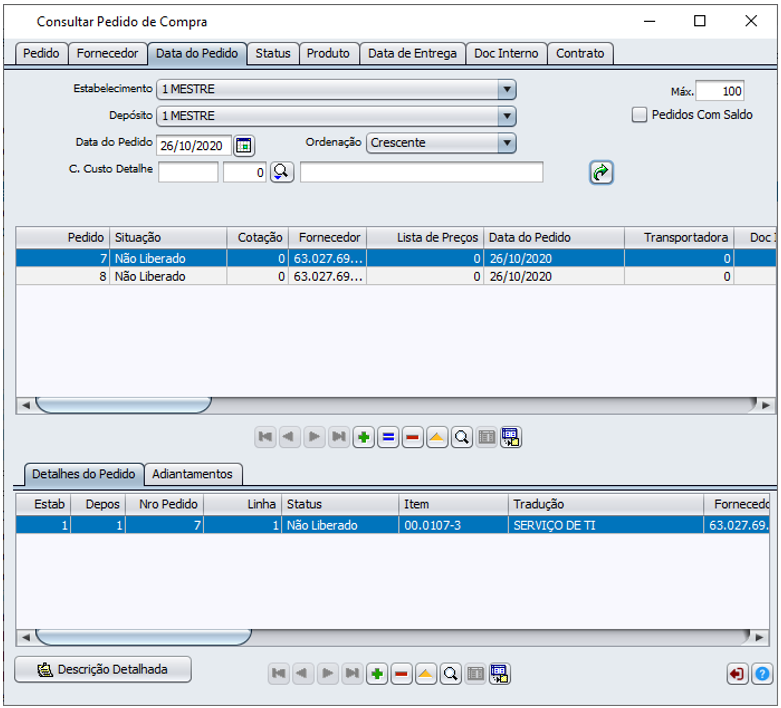The width and height of the screenshot is (781, 708).
Task: Exit the window with the red door icon
Action: (737, 674)
